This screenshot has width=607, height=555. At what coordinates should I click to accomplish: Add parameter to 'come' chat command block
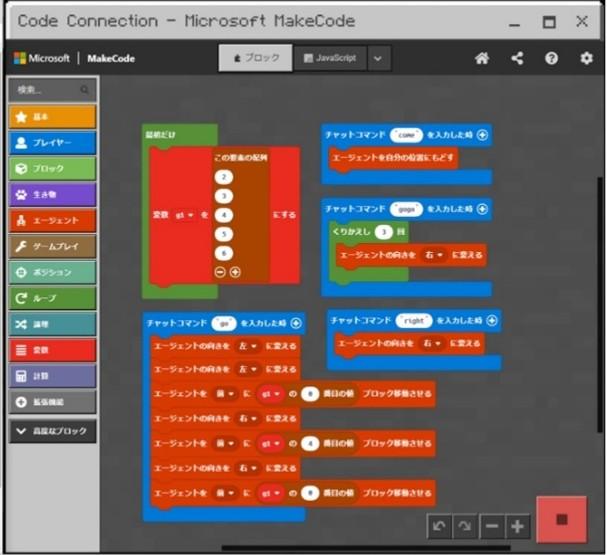482,134
